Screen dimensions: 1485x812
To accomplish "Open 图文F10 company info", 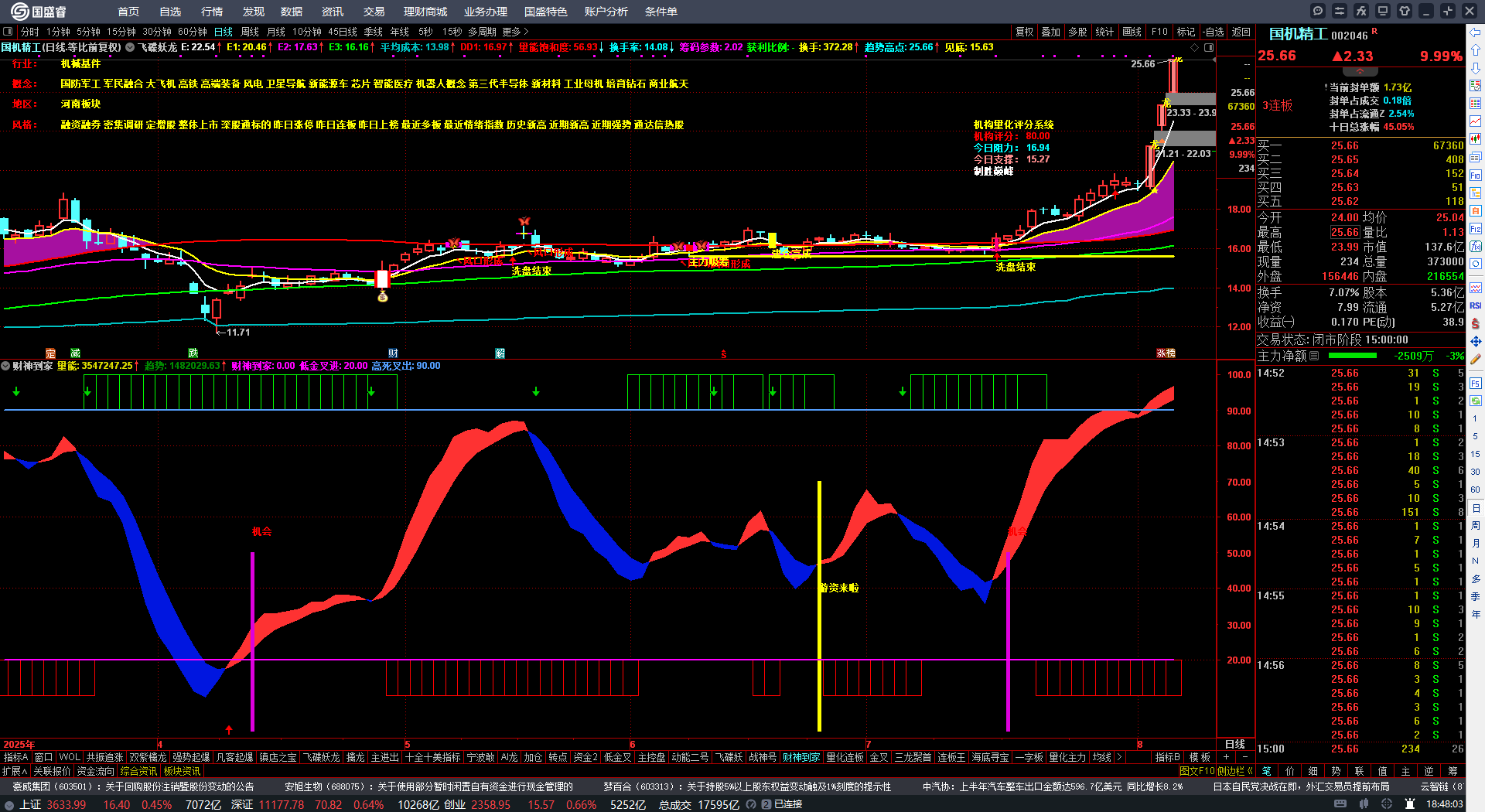I will pos(1197,771).
